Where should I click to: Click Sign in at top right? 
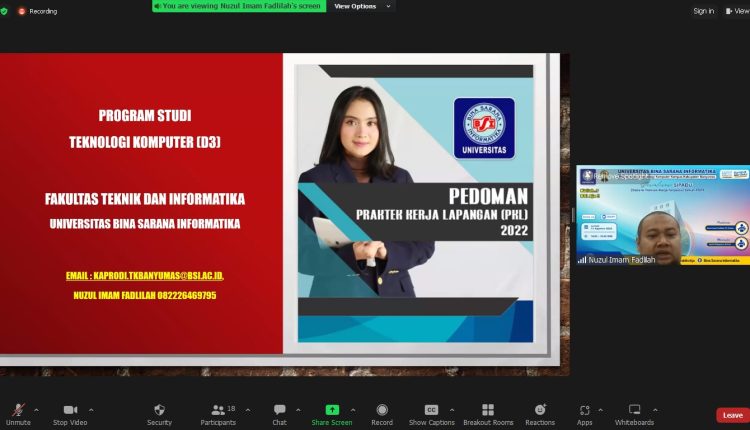[704, 11]
